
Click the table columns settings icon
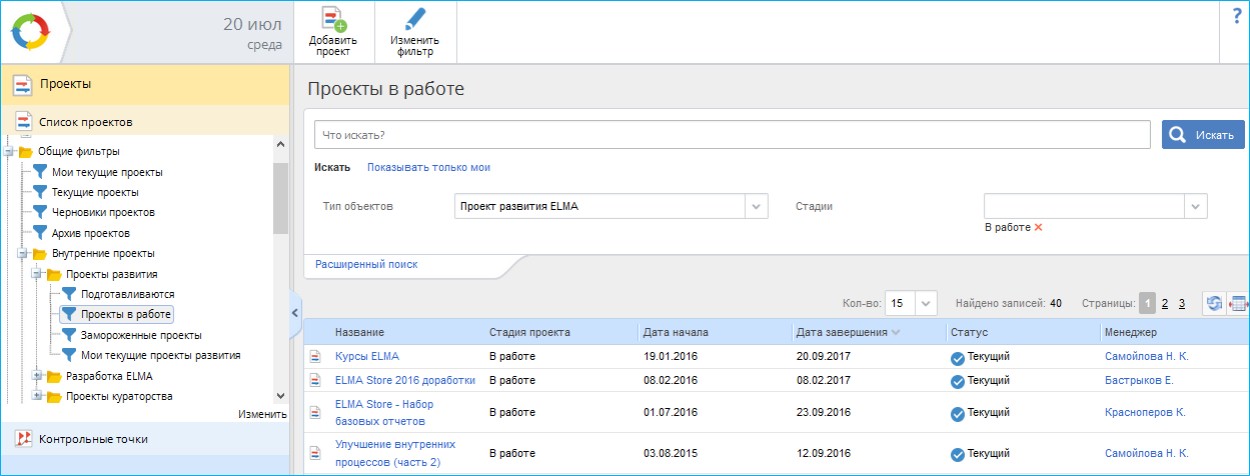pyautogui.click(x=1239, y=303)
